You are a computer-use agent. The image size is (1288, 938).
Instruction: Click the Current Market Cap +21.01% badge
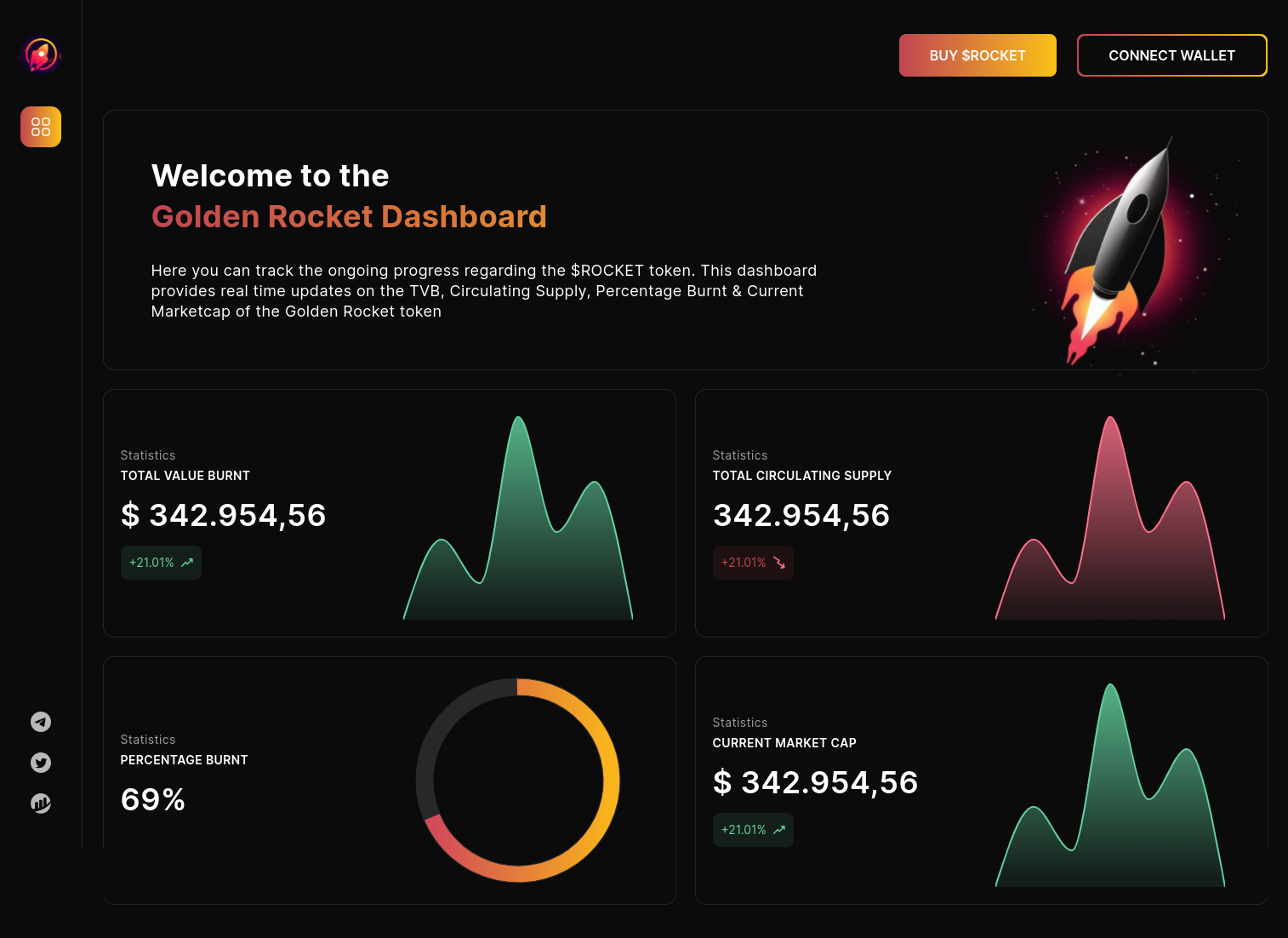(x=753, y=830)
